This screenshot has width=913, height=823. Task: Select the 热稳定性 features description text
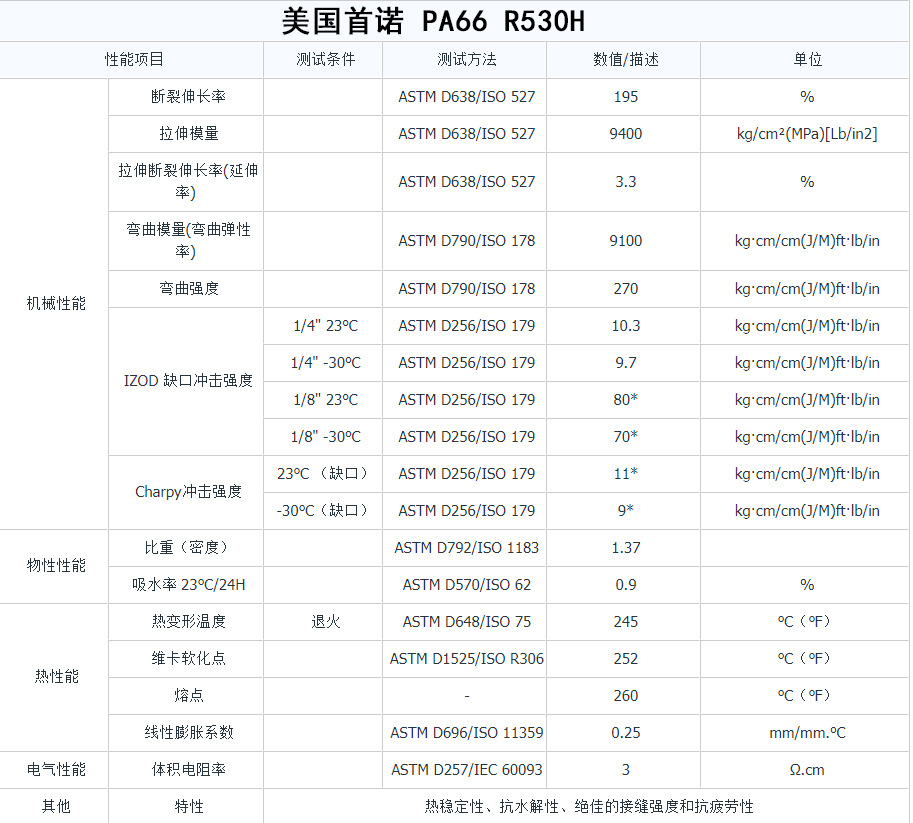(588, 807)
